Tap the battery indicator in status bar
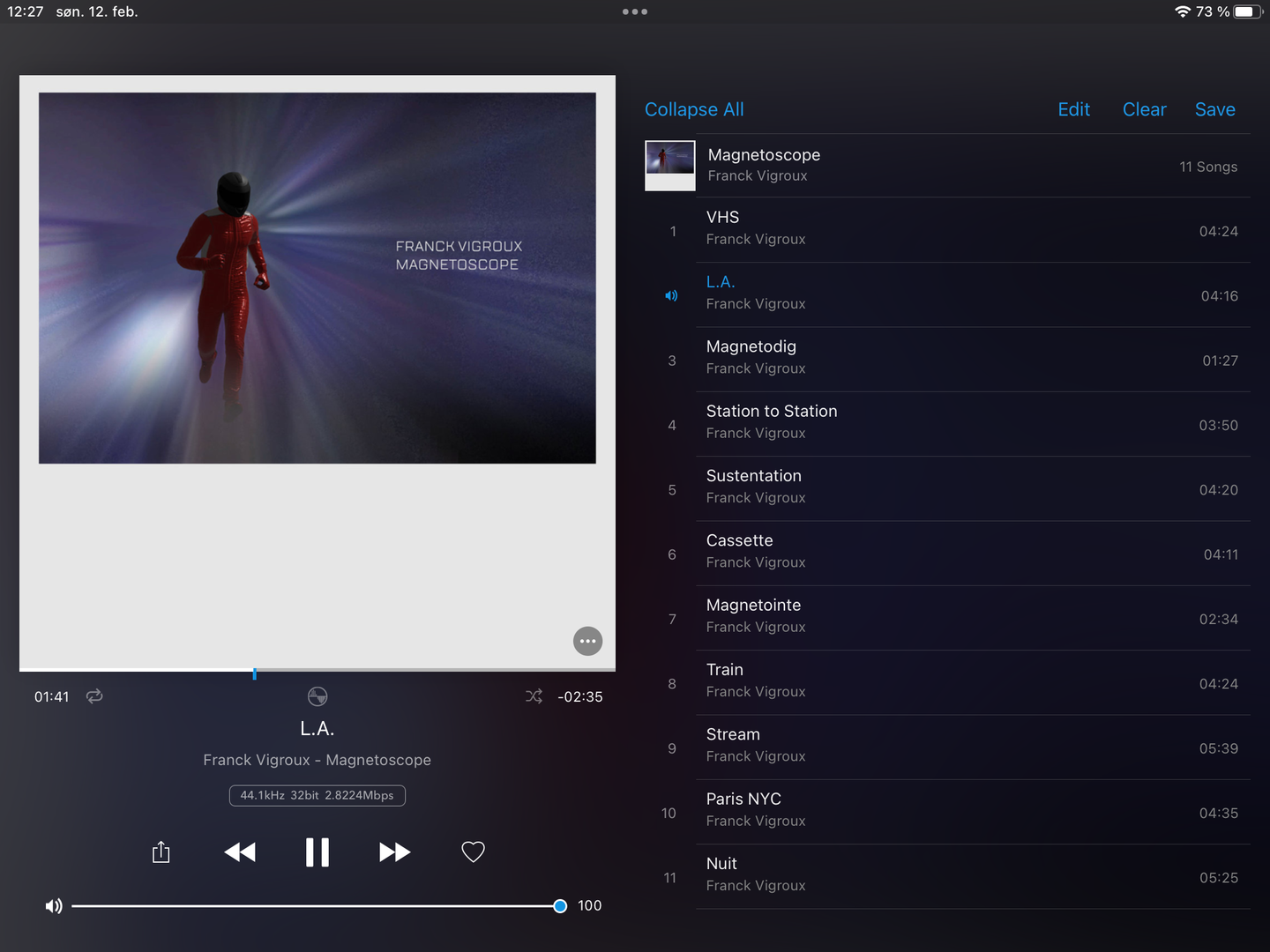 pyautogui.click(x=1248, y=11)
